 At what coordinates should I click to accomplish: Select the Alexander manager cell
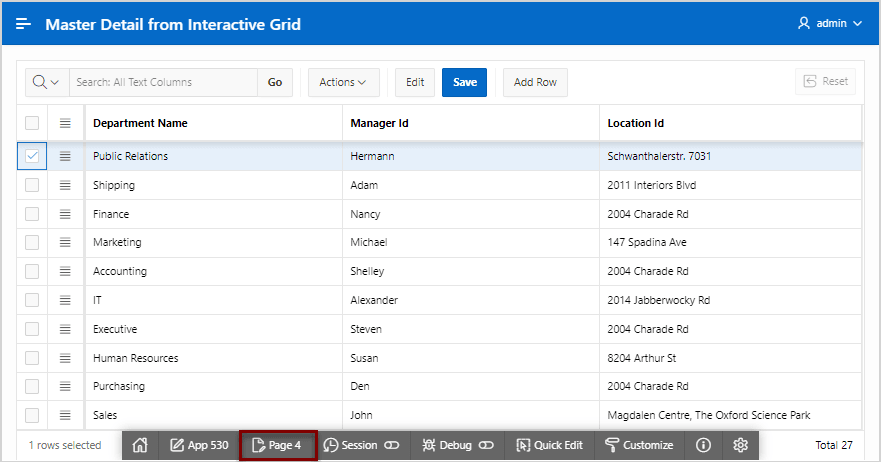(471, 300)
